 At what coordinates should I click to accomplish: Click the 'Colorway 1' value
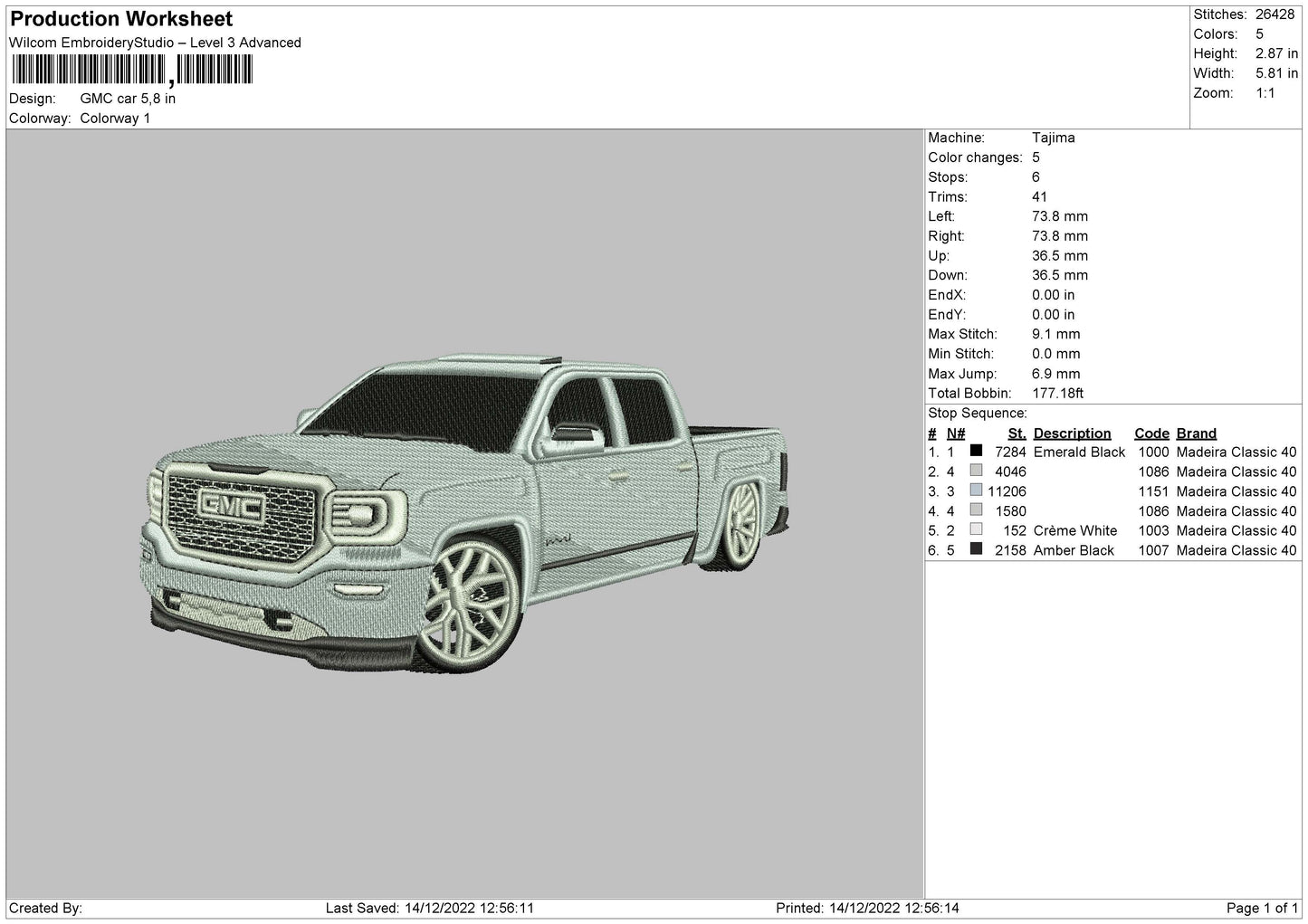point(115,119)
